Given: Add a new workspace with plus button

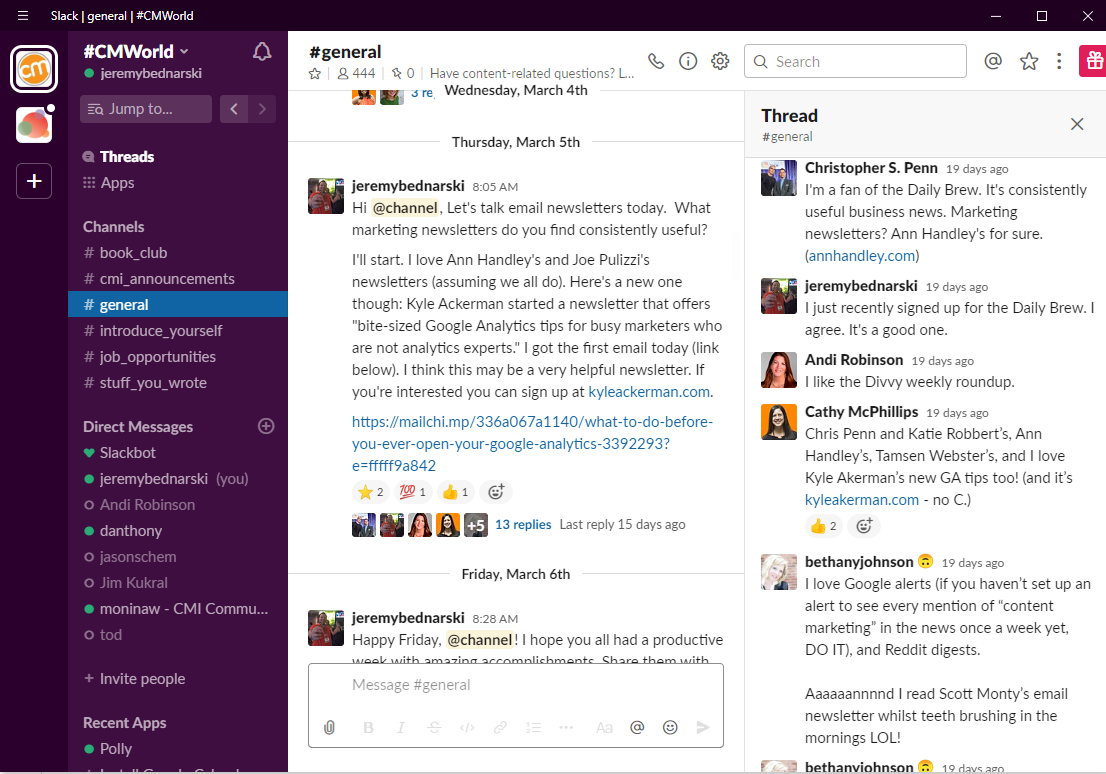Looking at the screenshot, I should coord(34,181).
